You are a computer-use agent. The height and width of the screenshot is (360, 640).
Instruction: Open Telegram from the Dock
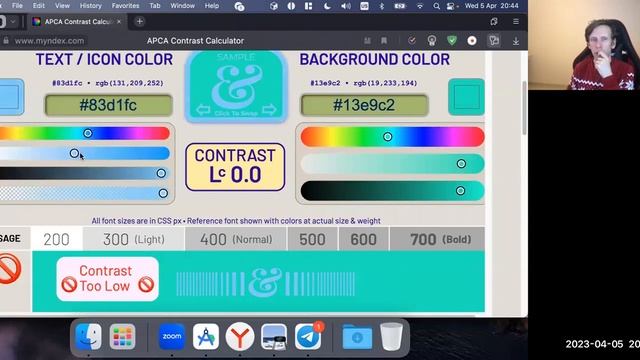coord(308,337)
